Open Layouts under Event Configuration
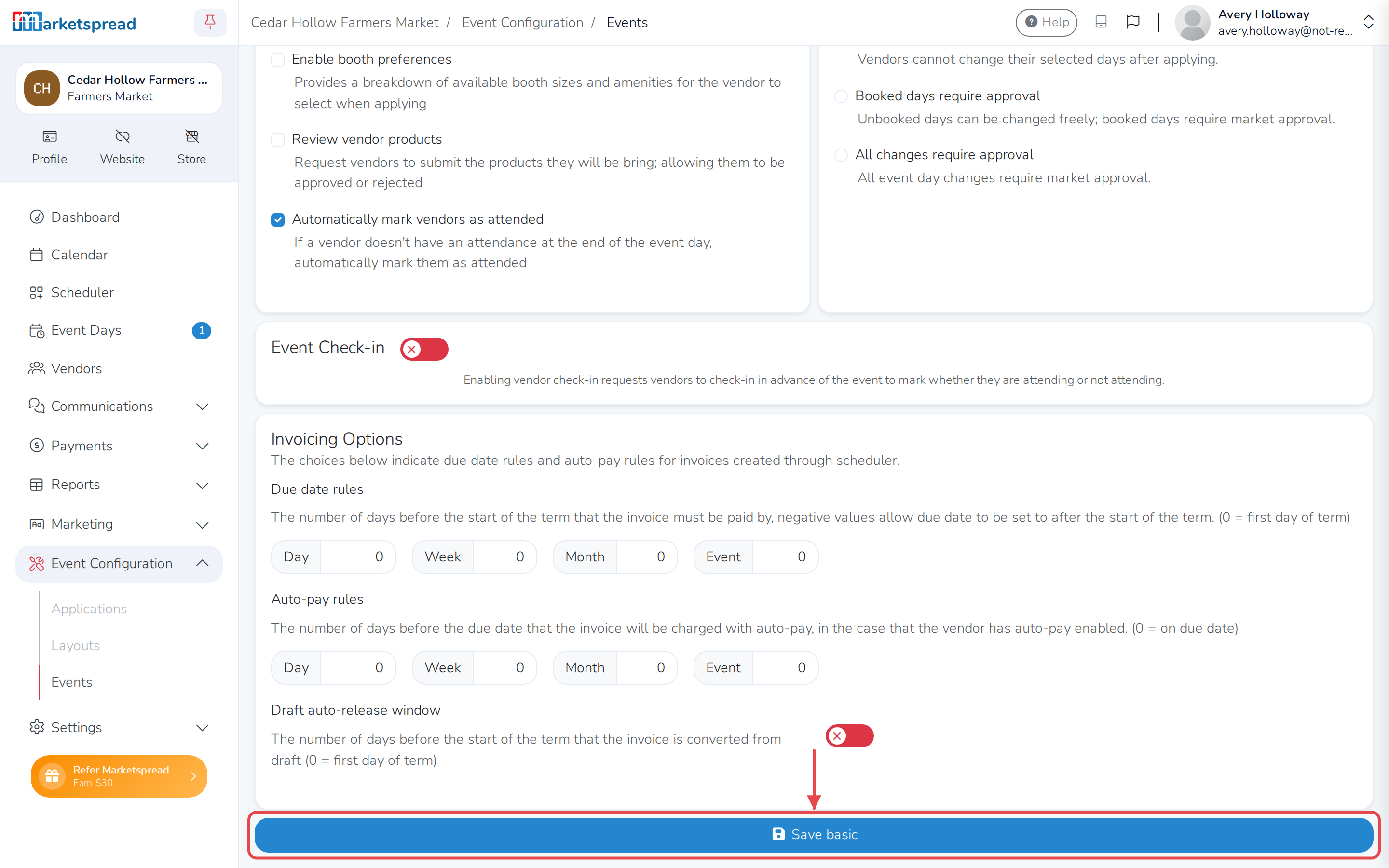 pos(75,645)
